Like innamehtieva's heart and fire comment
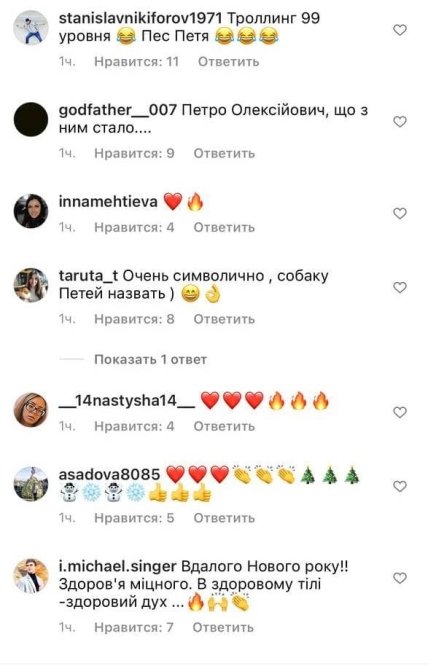 [x=400, y=213]
